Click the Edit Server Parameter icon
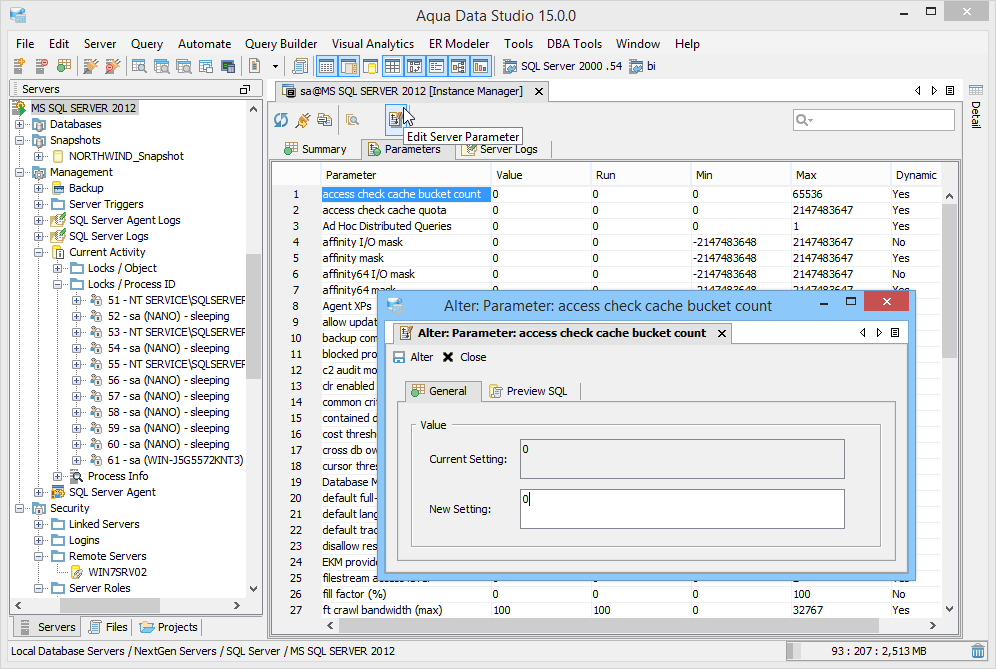Image resolution: width=996 pixels, height=669 pixels. tap(396, 119)
